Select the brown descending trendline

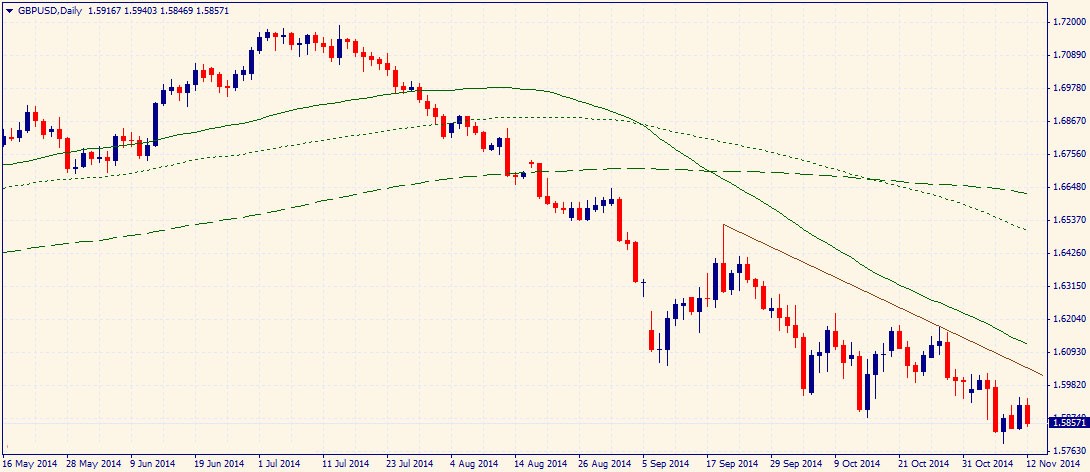point(880,299)
